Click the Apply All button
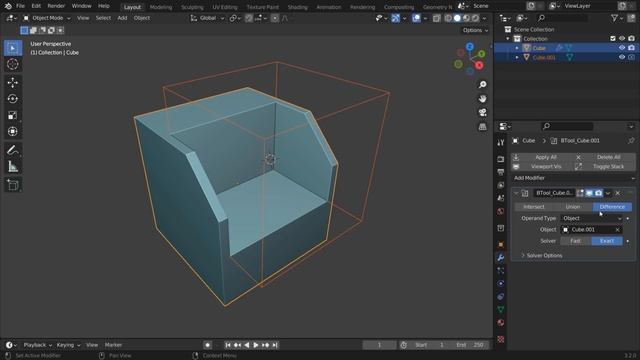 [542, 157]
